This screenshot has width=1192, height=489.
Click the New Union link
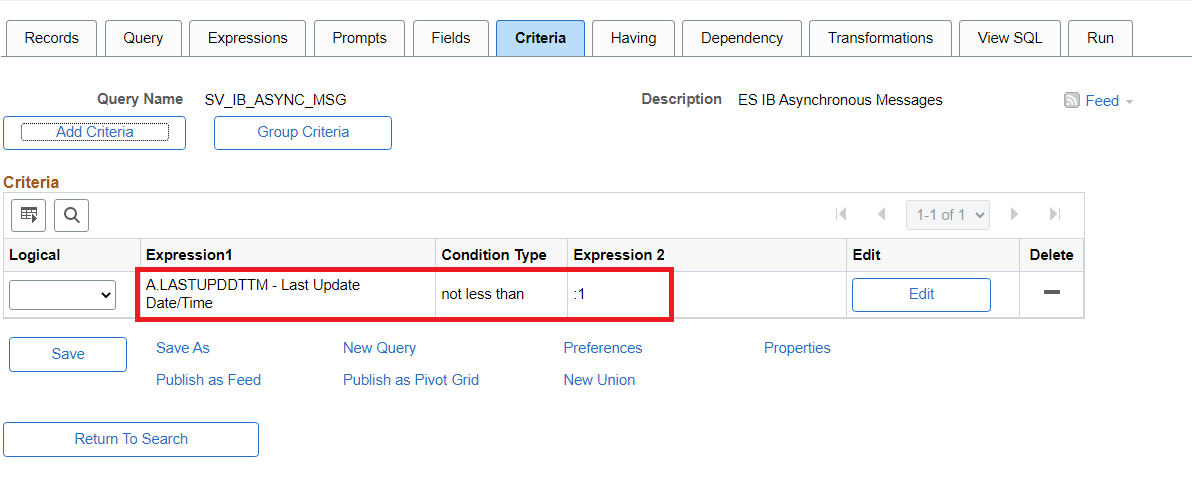tap(599, 380)
